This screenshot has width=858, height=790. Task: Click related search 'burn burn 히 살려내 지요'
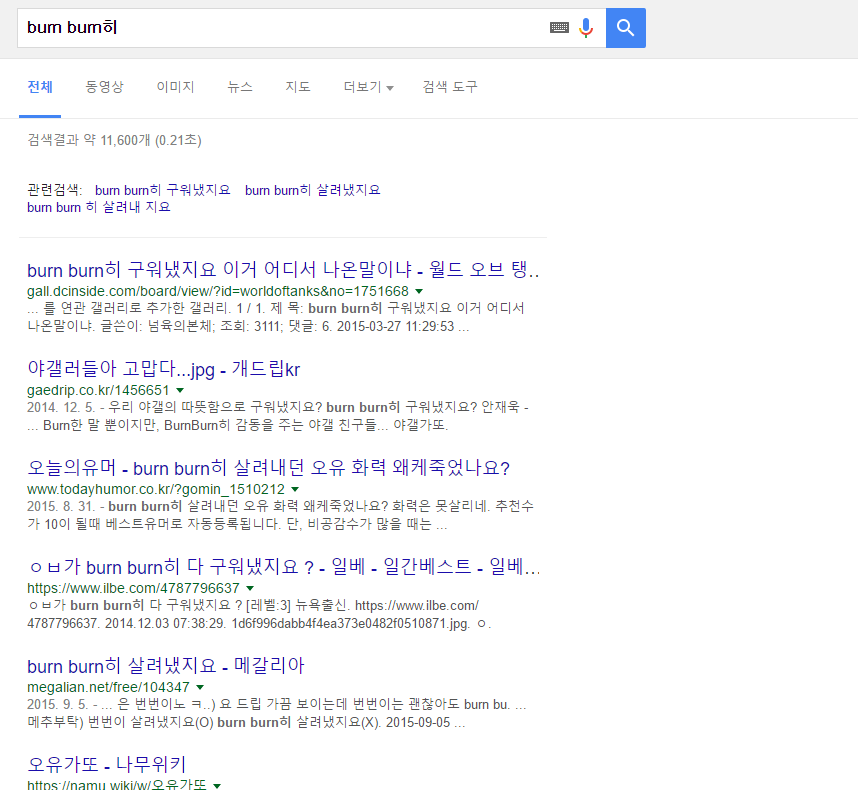click(98, 207)
